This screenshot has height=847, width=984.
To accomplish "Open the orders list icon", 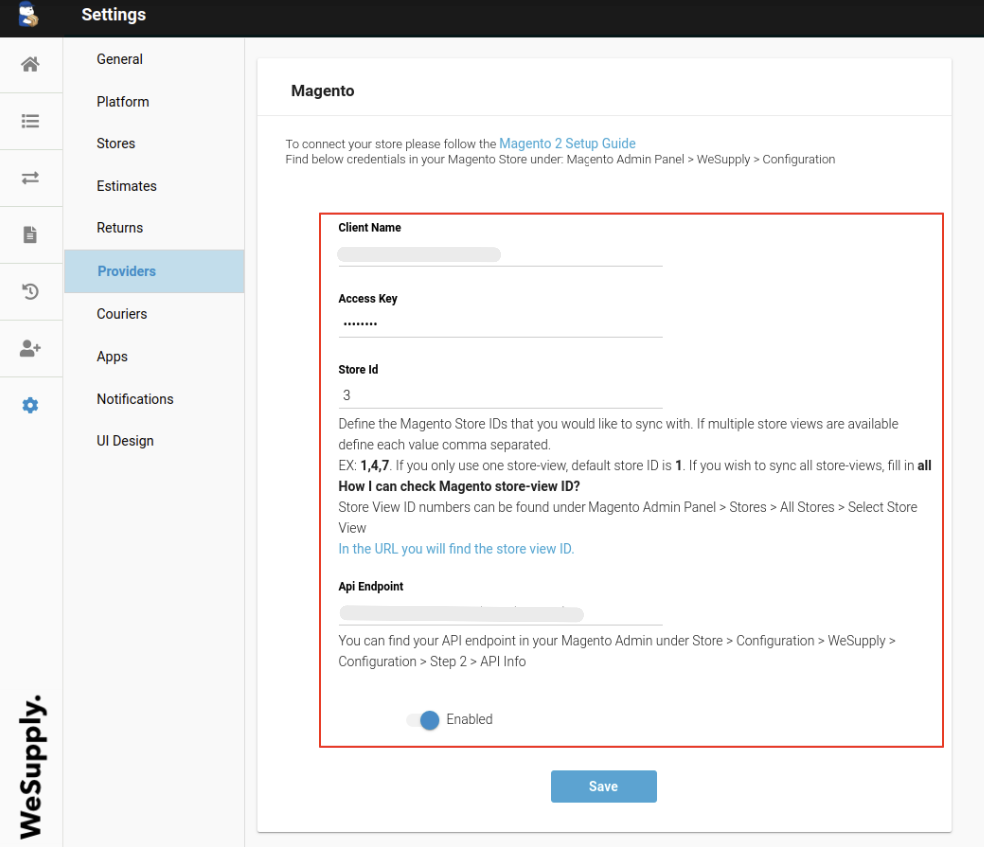I will click(30, 121).
